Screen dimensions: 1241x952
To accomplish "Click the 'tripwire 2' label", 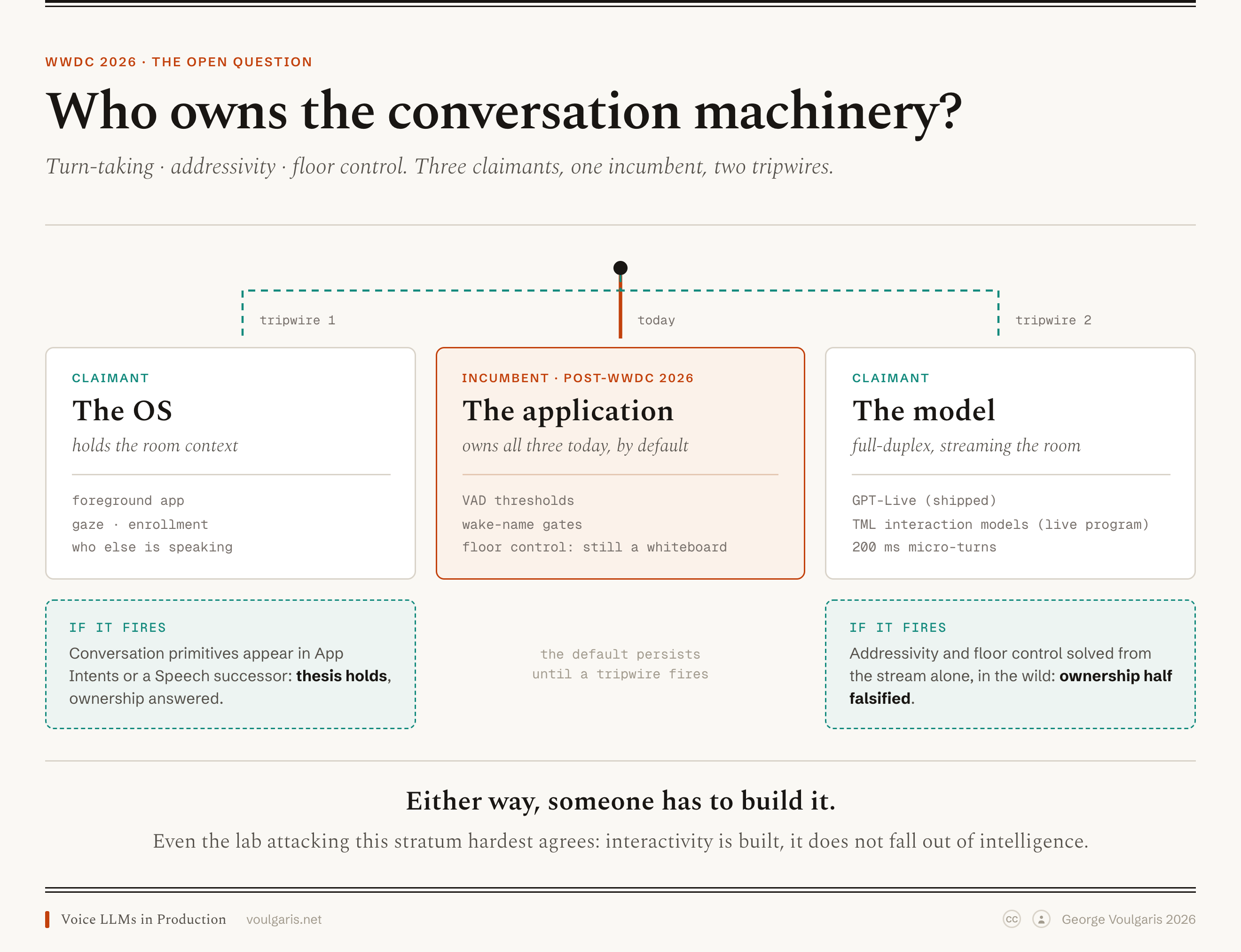I will 1053,320.
